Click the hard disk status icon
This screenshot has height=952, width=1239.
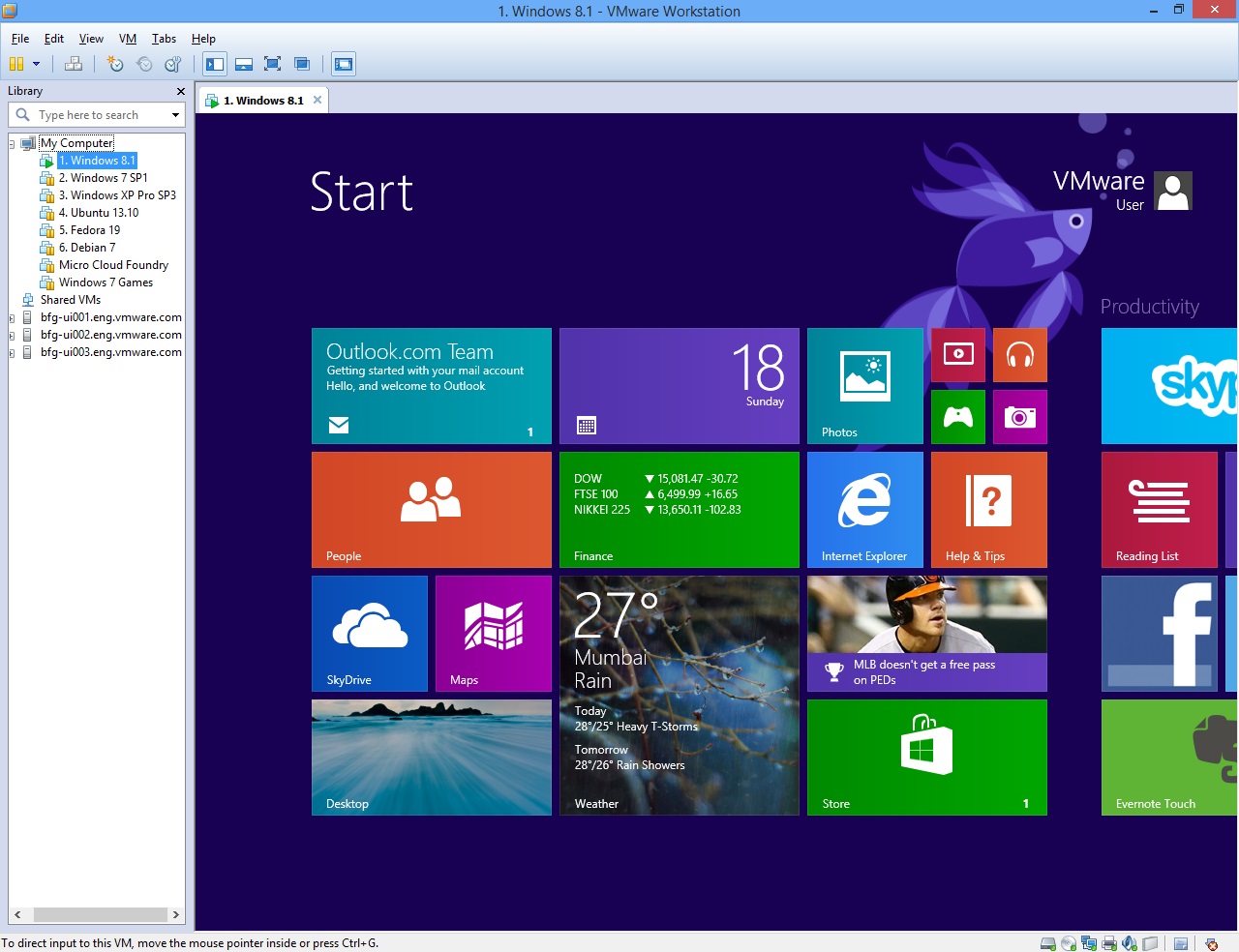pos(1046,943)
